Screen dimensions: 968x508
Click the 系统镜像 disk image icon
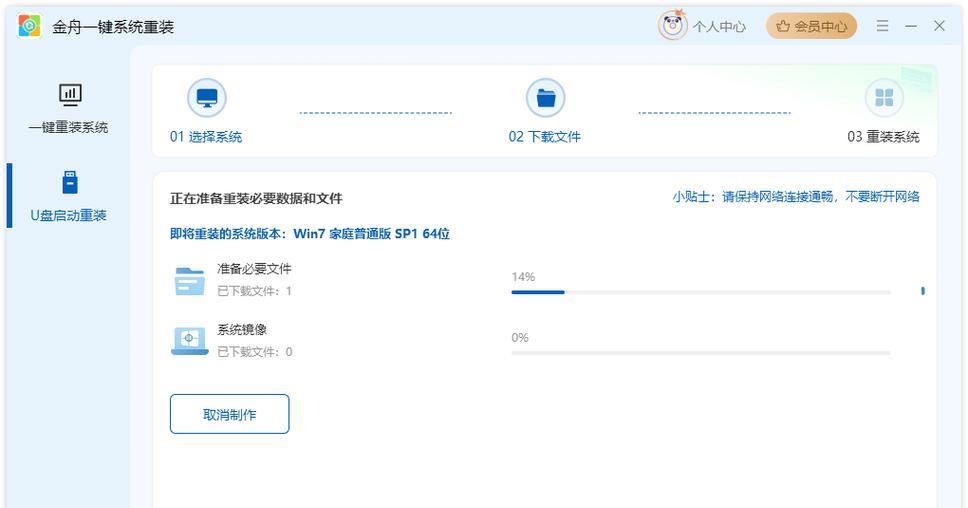point(189,341)
